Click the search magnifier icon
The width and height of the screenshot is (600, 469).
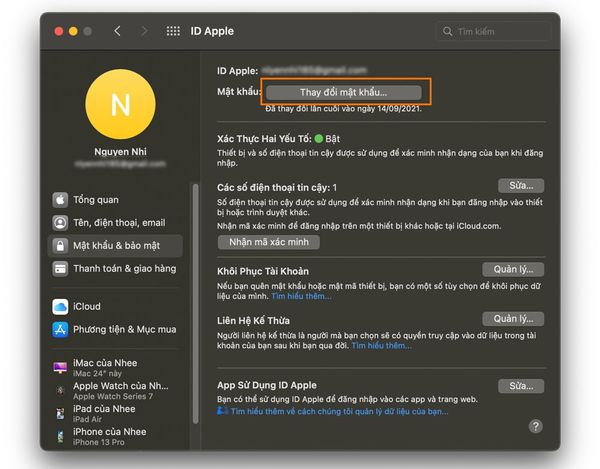pos(447,31)
